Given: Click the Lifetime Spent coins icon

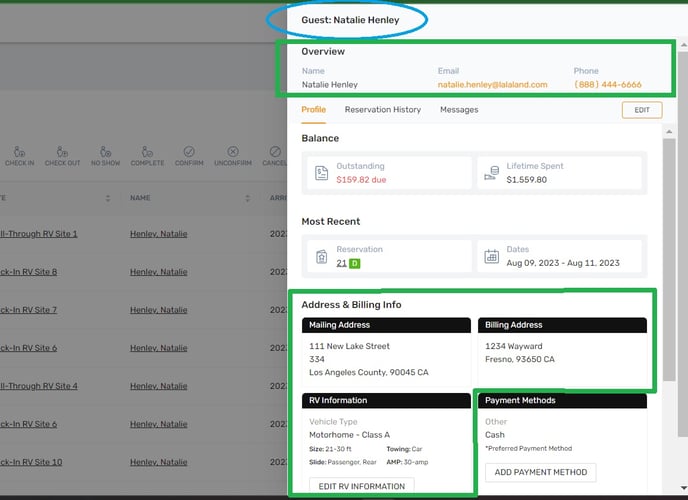Looking at the screenshot, I should pyautogui.click(x=492, y=173).
